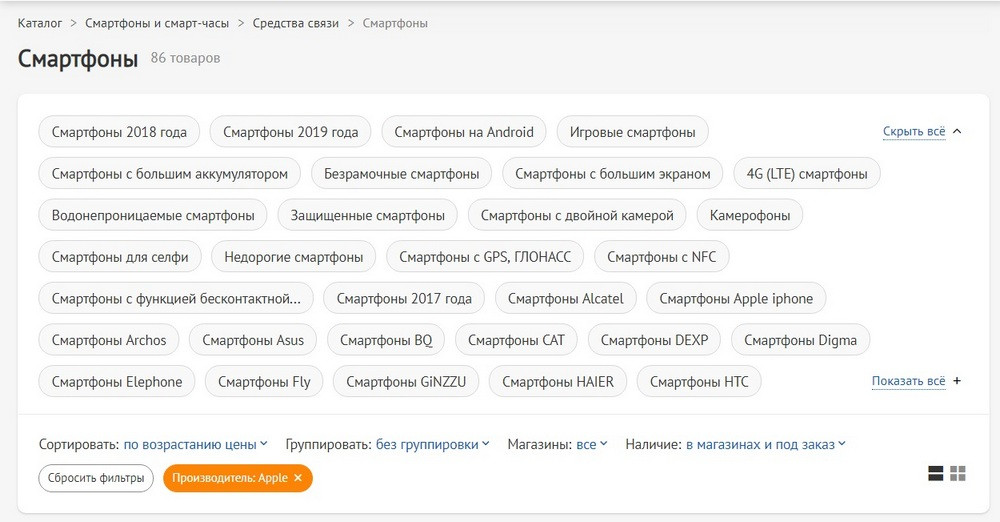Screen dimensions: 1000x522
Task: Choose 'Игровые смартфоны' tag
Action: click(x=632, y=132)
